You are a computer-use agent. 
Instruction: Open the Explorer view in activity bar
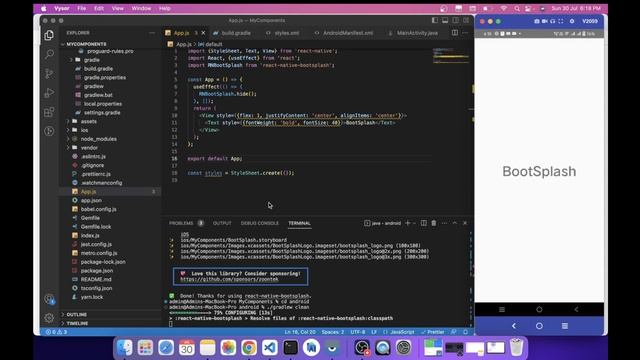pos(49,35)
